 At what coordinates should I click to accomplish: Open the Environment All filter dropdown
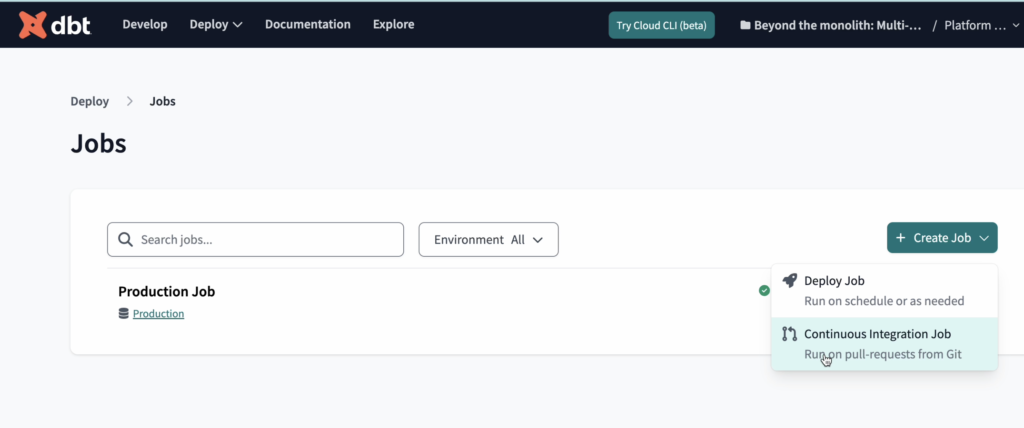pos(488,239)
